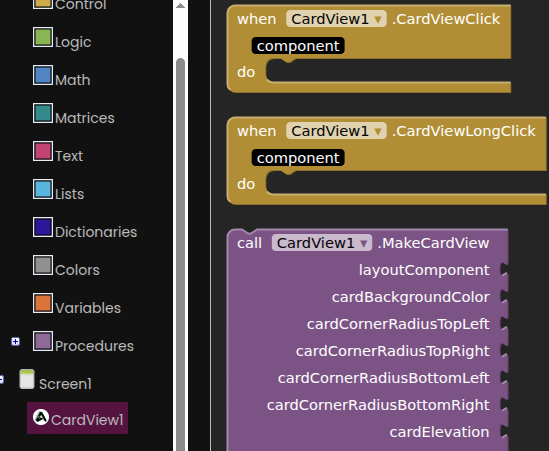Screen dimensions: 549x451
Task: Open the Lists blocks drawer
Action: (69, 194)
